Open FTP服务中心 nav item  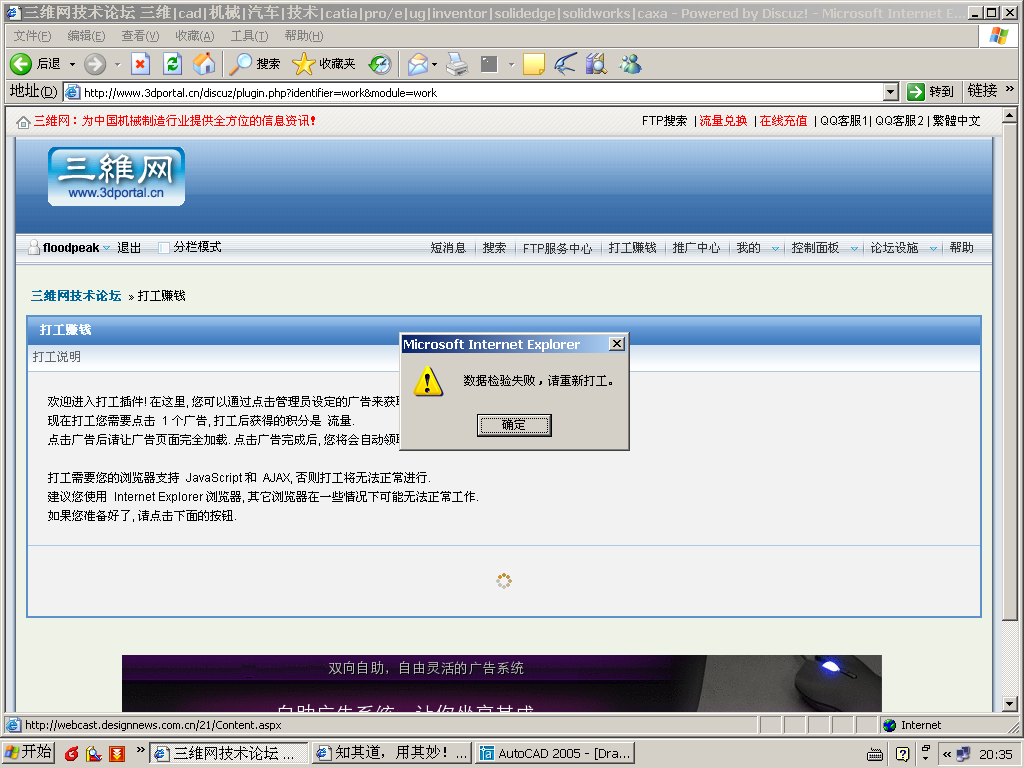click(557, 248)
